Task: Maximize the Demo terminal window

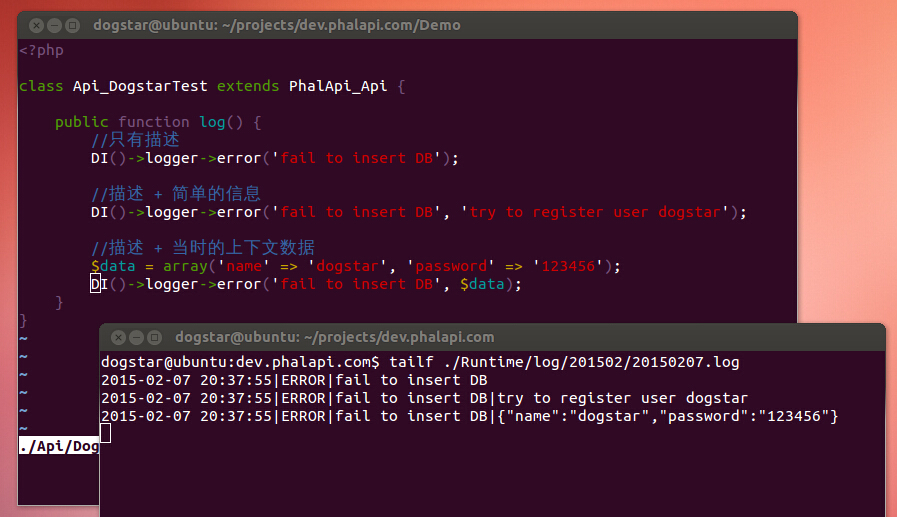Action: click(73, 25)
